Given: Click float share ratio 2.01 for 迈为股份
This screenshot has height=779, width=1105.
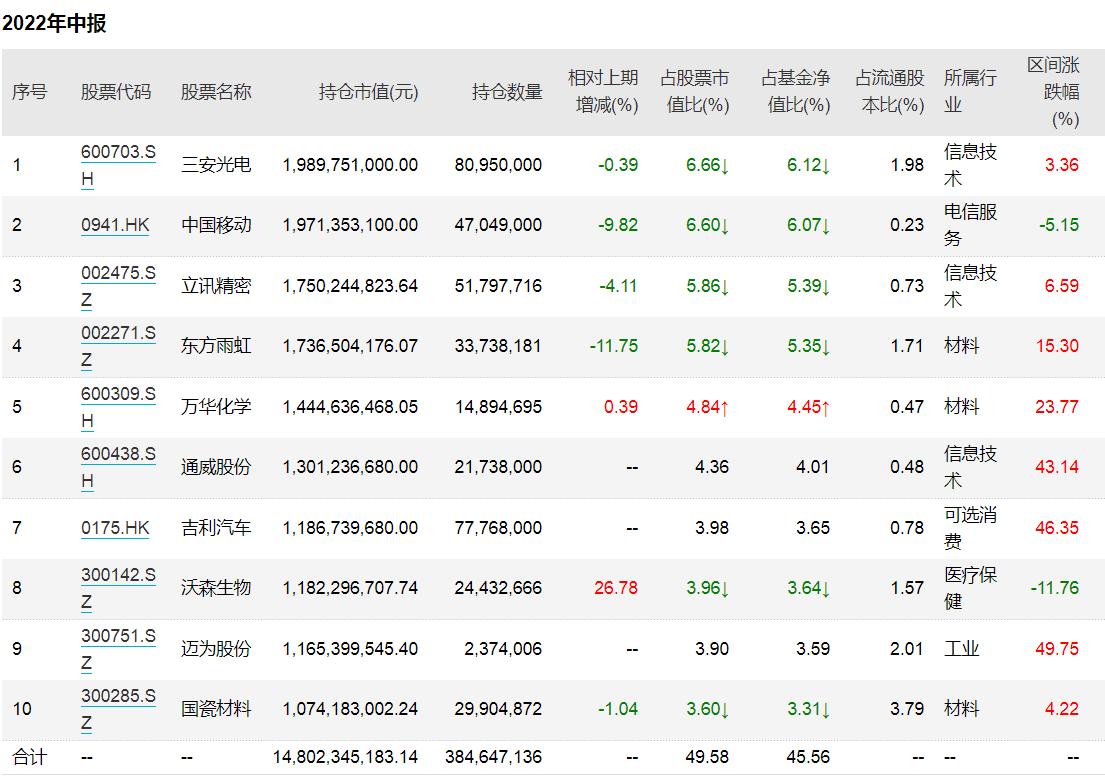Looking at the screenshot, I should 907,649.
